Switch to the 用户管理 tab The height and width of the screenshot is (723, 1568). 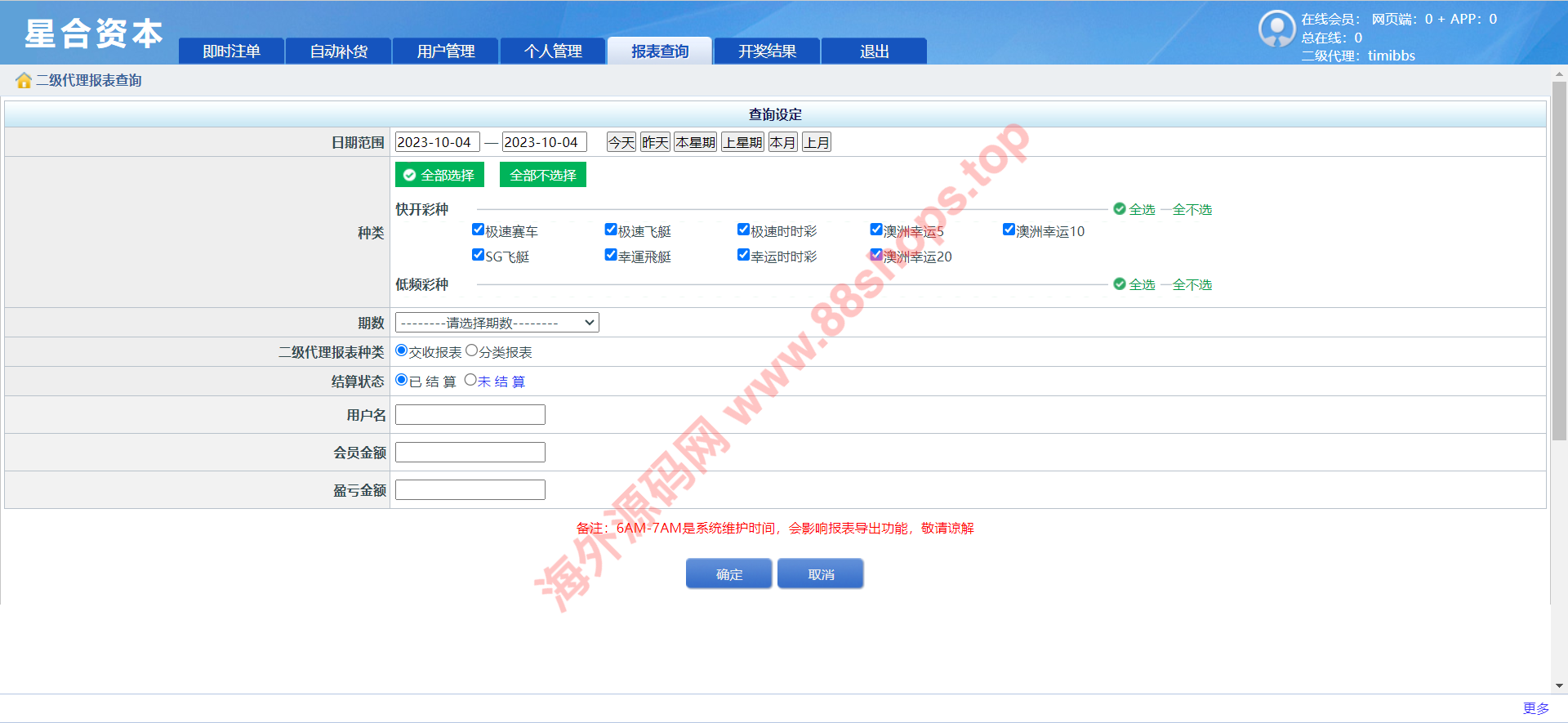[445, 51]
